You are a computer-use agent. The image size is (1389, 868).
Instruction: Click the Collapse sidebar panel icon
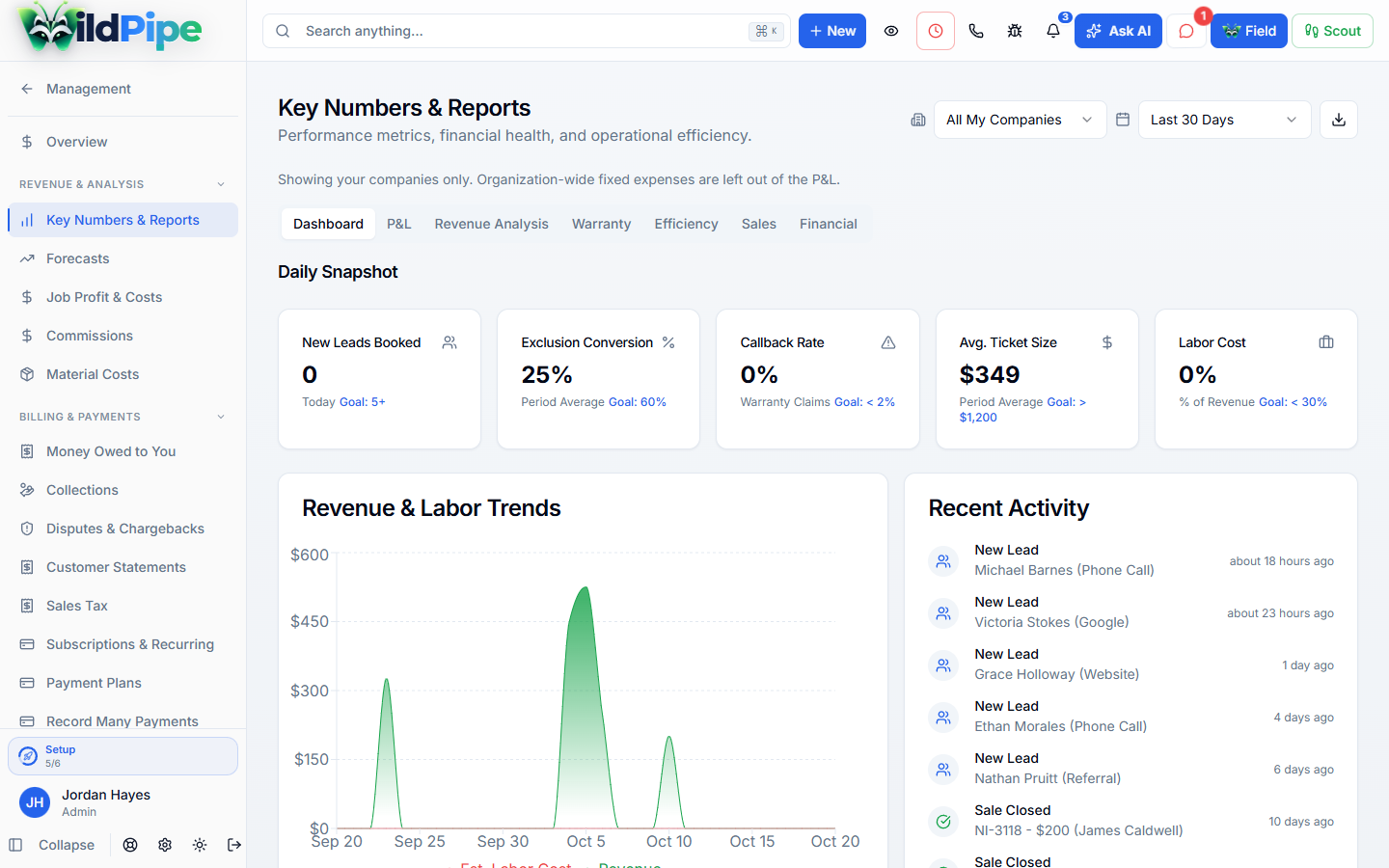click(x=15, y=845)
